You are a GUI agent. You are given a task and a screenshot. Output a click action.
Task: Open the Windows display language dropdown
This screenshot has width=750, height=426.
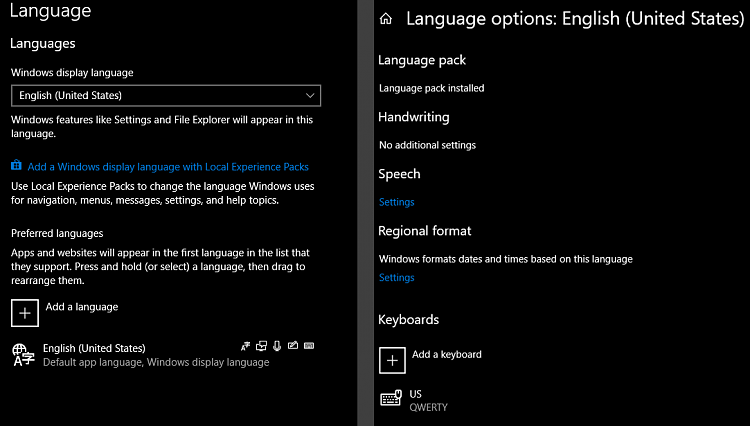[166, 96]
